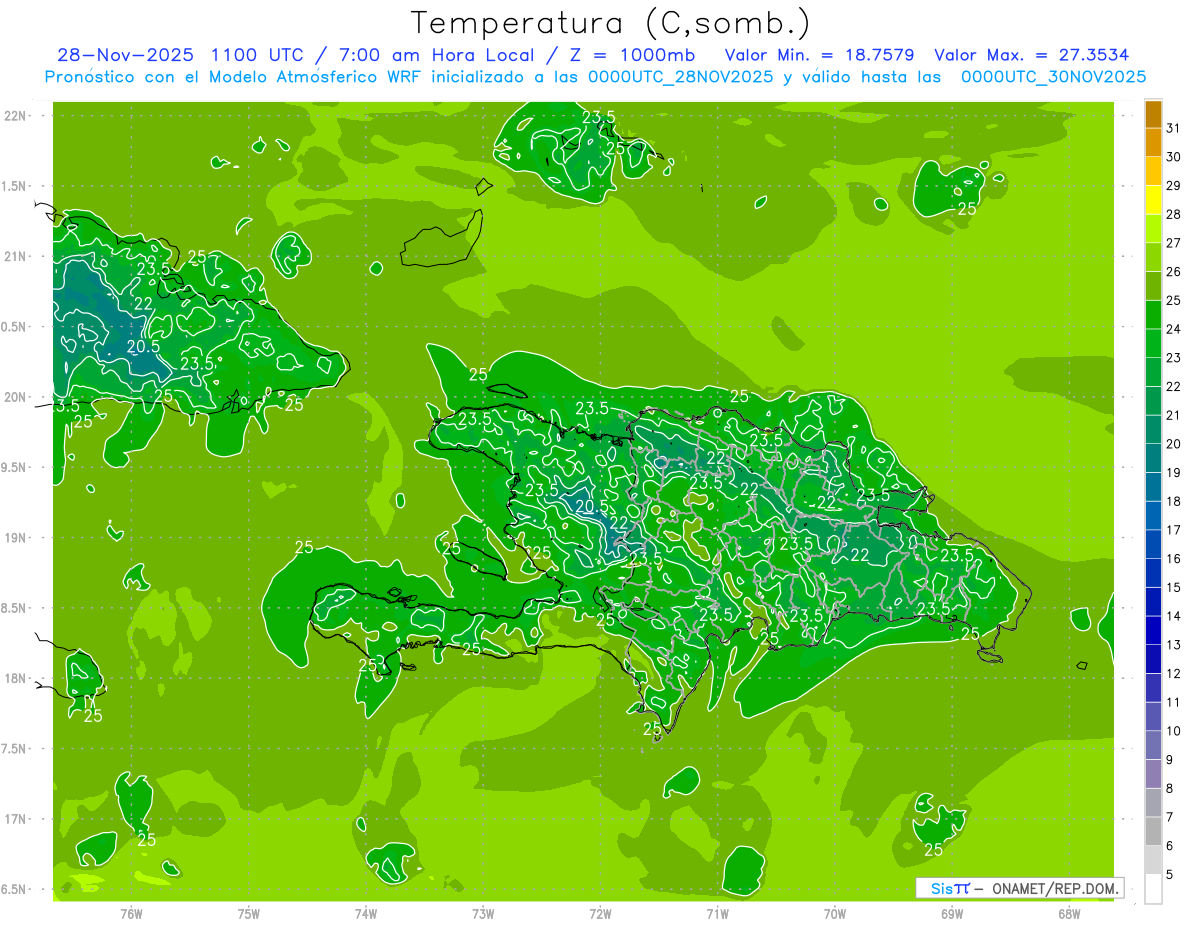Click "0000UTC_30NOV2025" valid-until time
Image resolution: width=1200 pixels, height=927 pixels.
point(1053,77)
